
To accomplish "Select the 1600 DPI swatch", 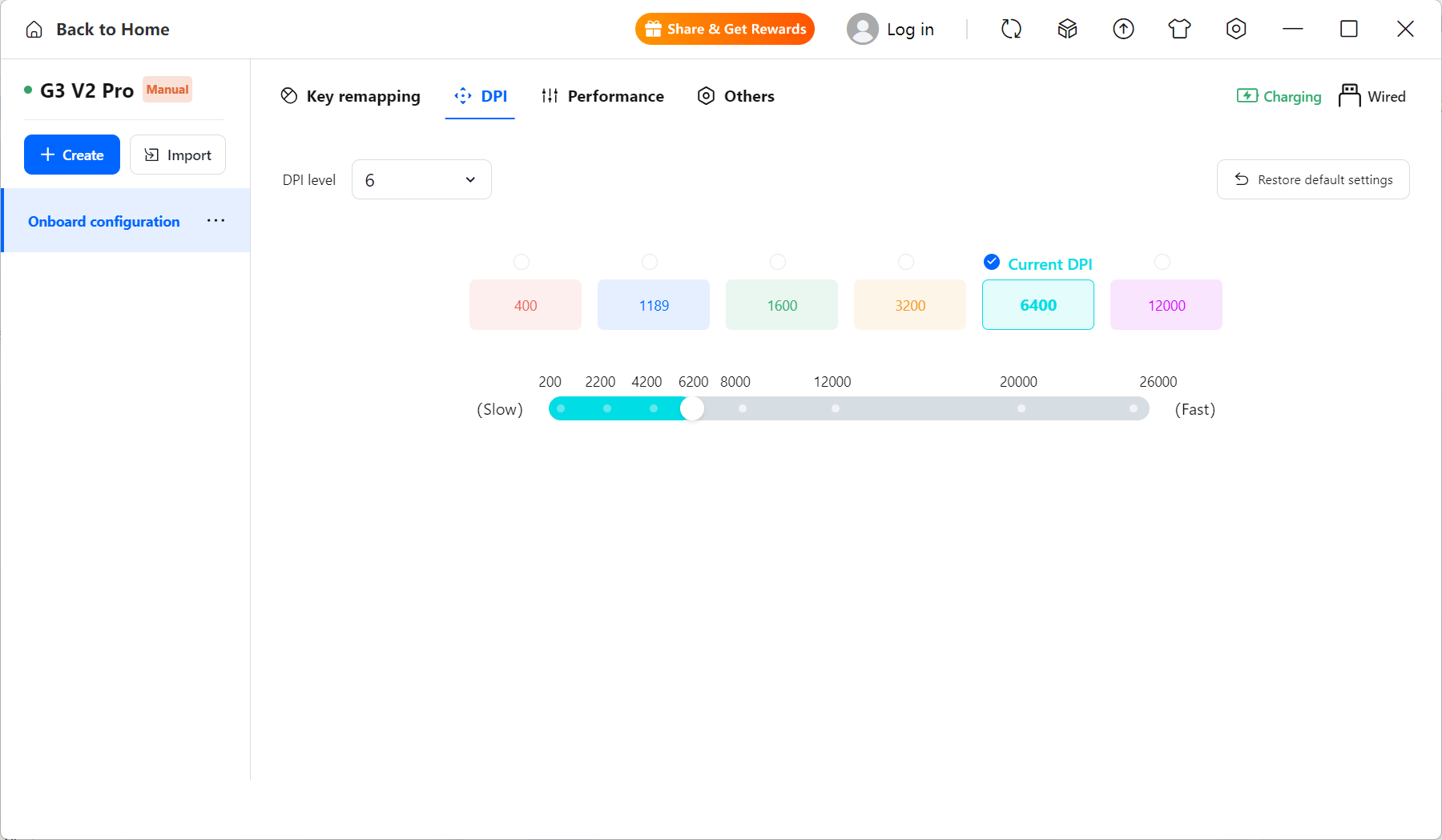I will coord(782,304).
